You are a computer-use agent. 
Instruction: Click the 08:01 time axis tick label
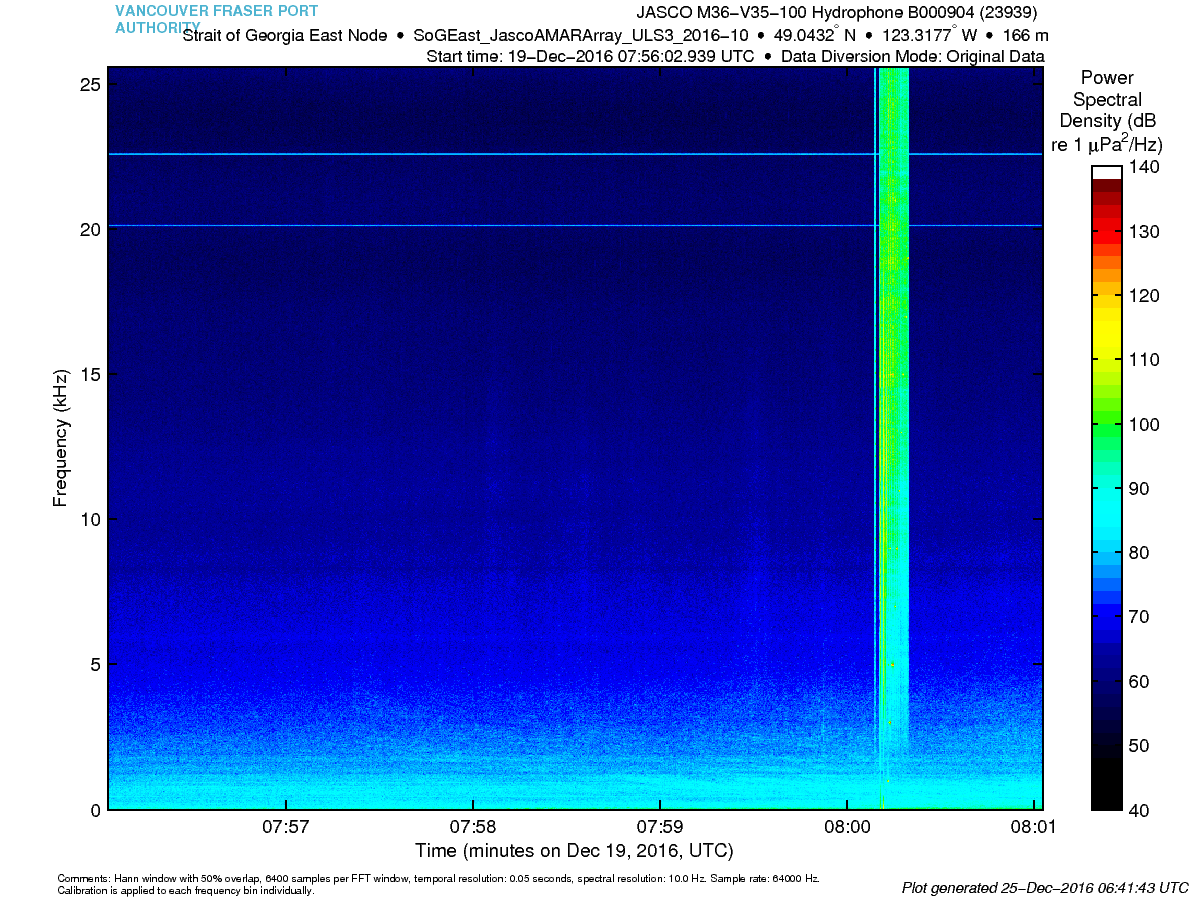[1034, 828]
